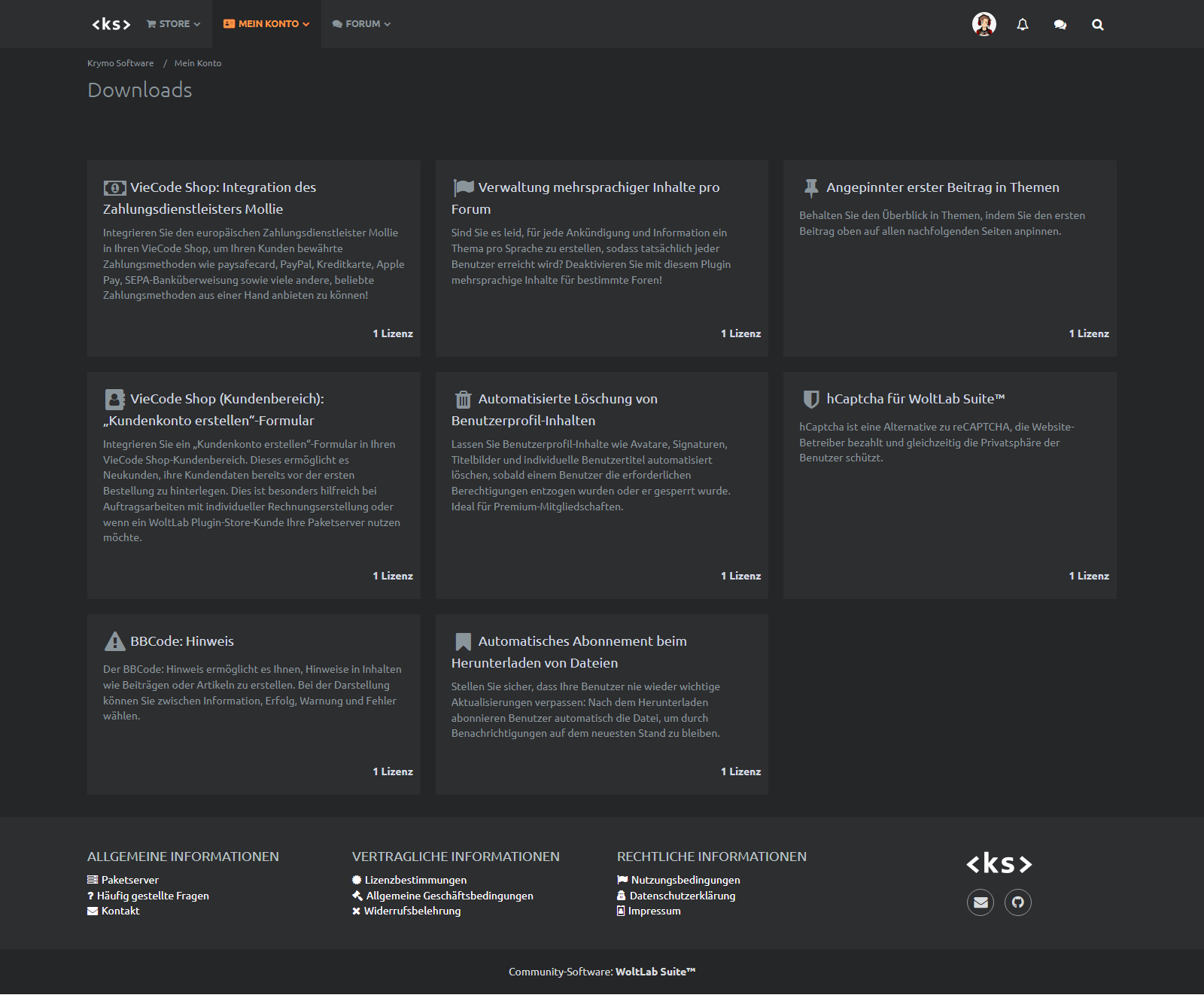Click the large ks logo in footer

pos(999,863)
